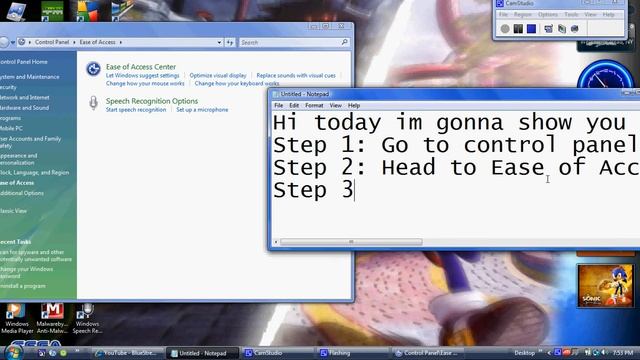This screenshot has height=360, width=640.
Task: Open the CamStudio File menu
Action: click(x=504, y=15)
